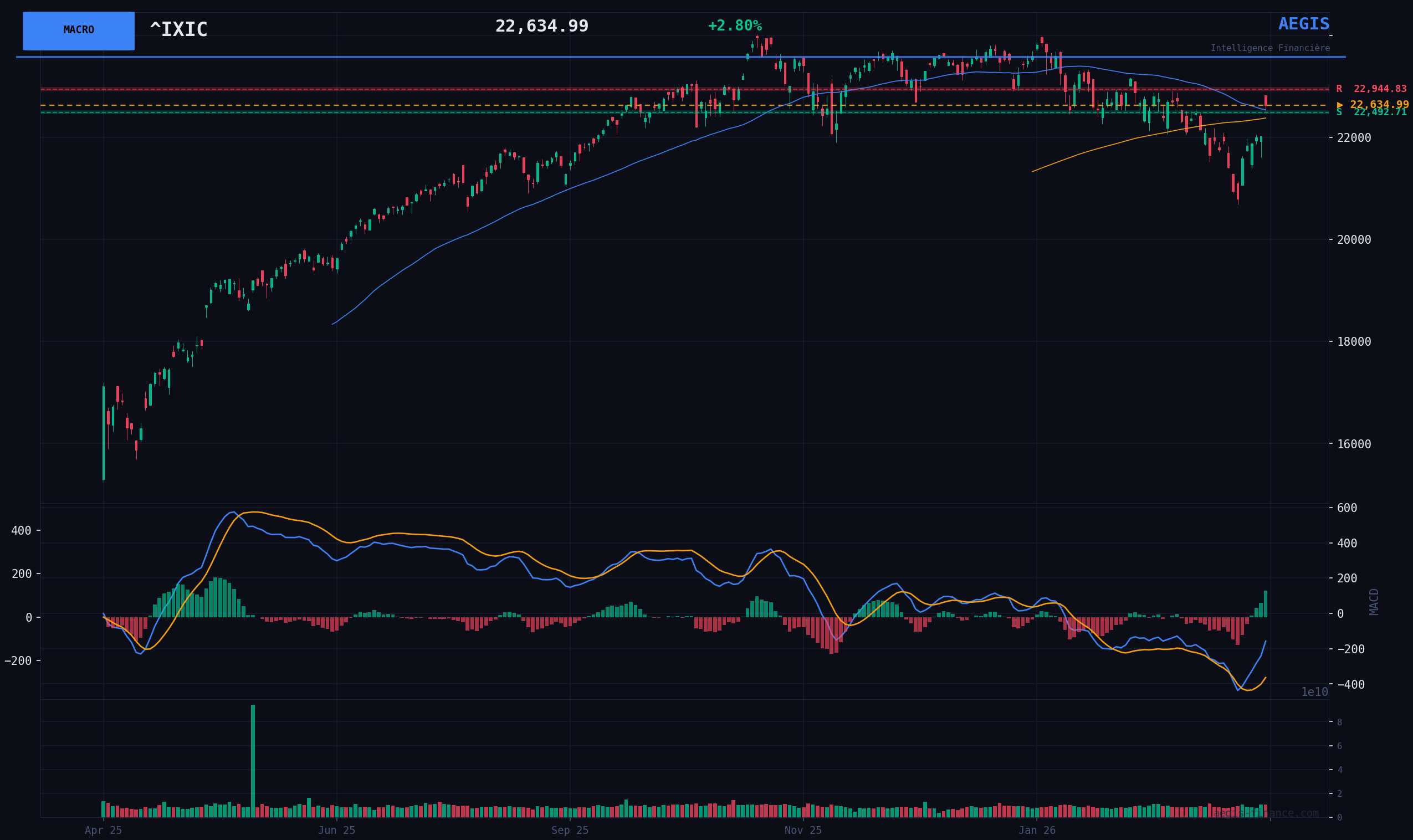
Task: Click the blue MACRO badge
Action: point(79,30)
